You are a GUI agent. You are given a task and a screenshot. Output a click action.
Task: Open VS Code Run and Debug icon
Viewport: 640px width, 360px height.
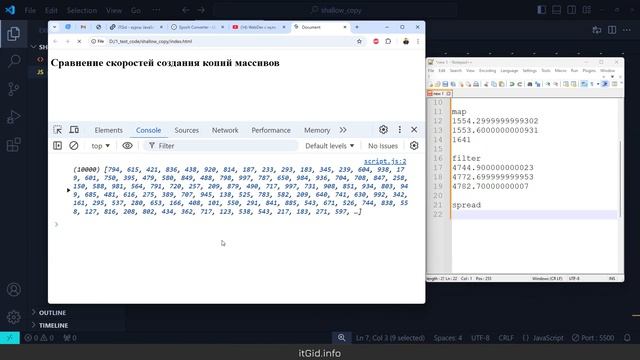13,117
